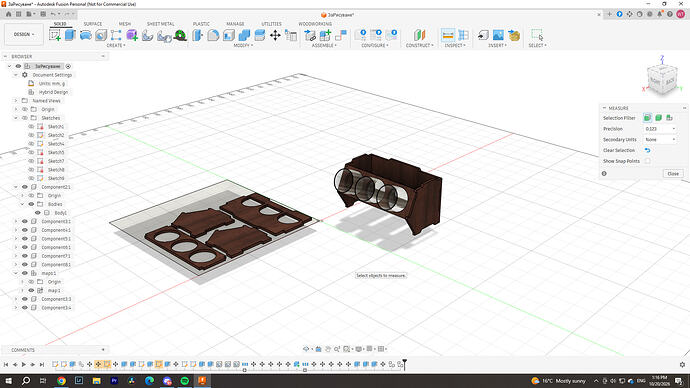This screenshot has height=388, width=690.
Task: Select the Fillet tool
Action: pos(213,35)
